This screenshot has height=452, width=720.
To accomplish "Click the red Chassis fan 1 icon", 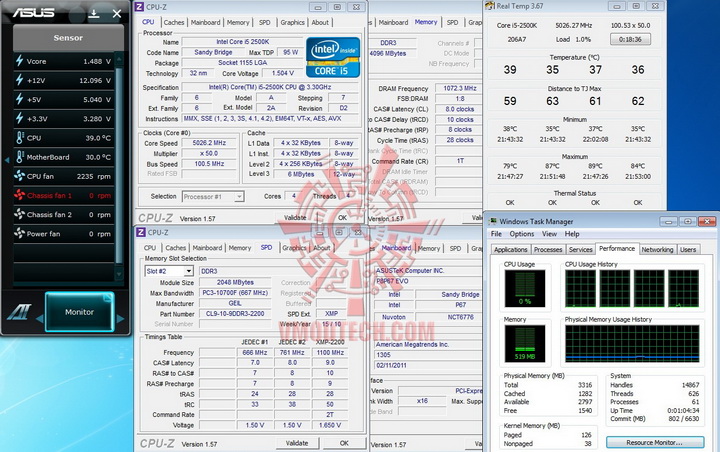I will tap(19, 195).
